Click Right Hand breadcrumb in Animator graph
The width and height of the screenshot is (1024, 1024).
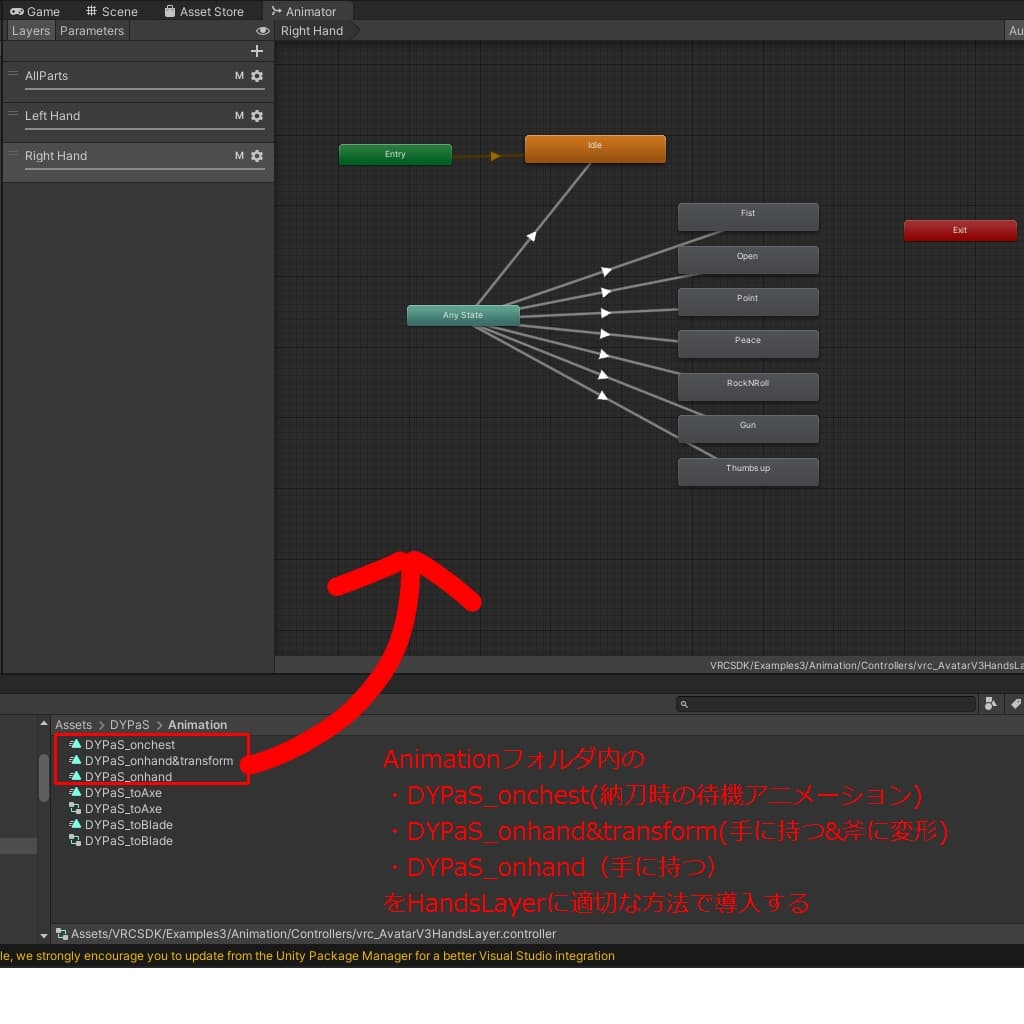coord(312,31)
